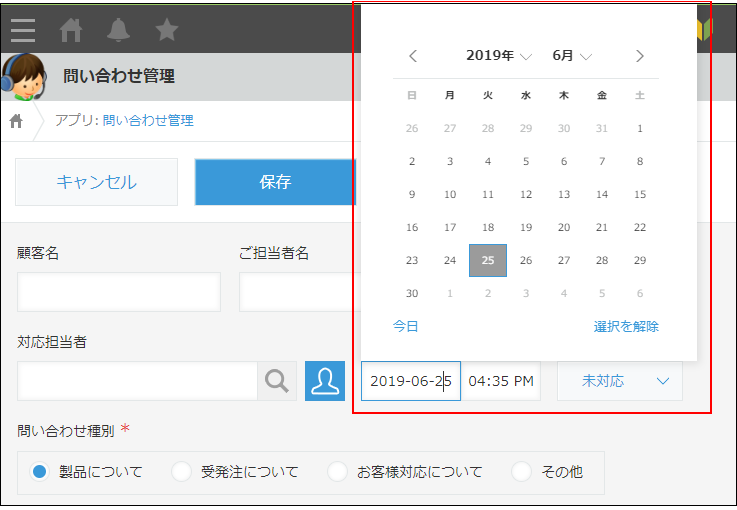The height and width of the screenshot is (510, 737).
Task: Choose June 22 in the calendar
Action: pos(640,228)
